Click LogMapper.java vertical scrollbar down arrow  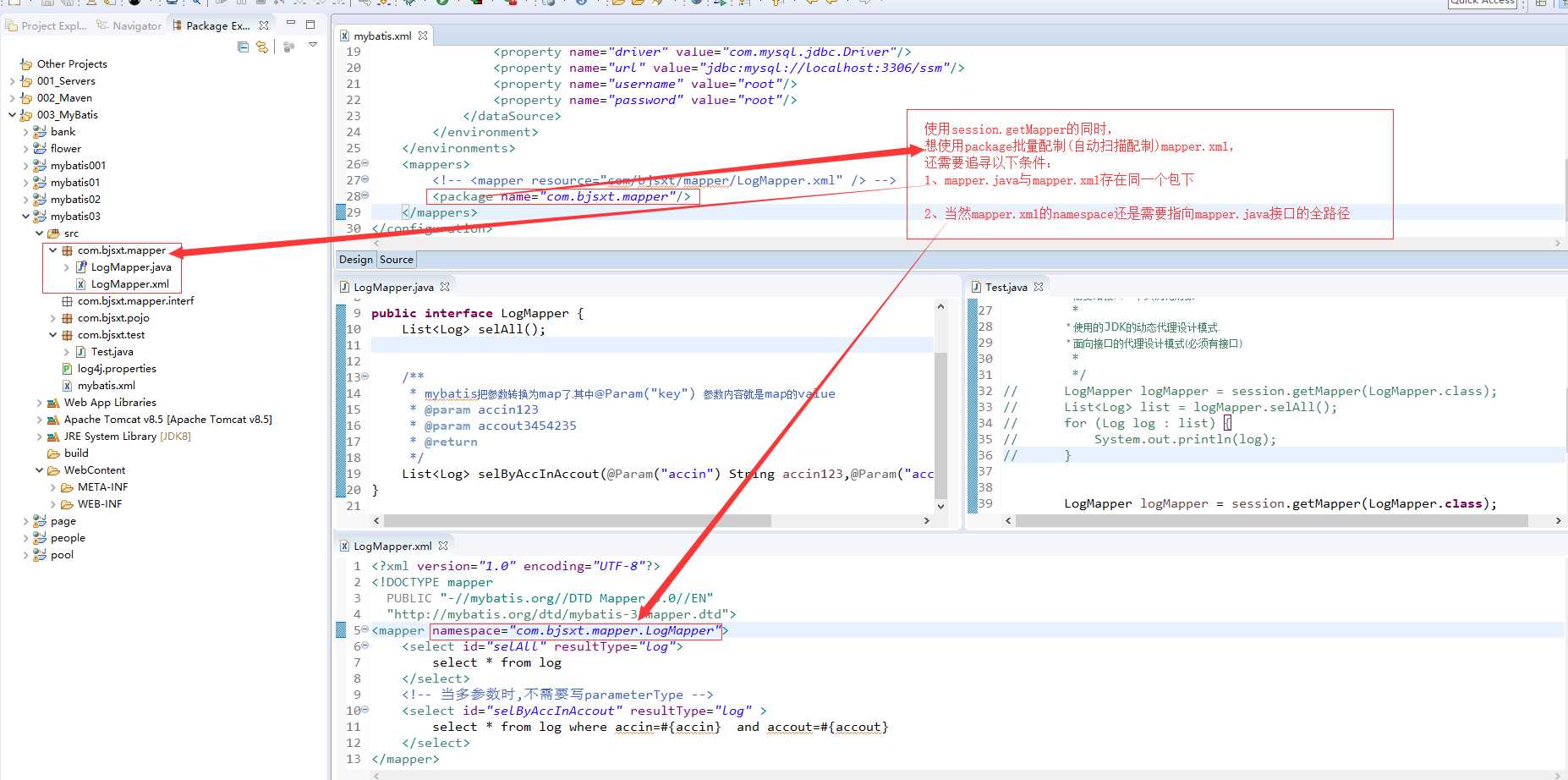(940, 506)
